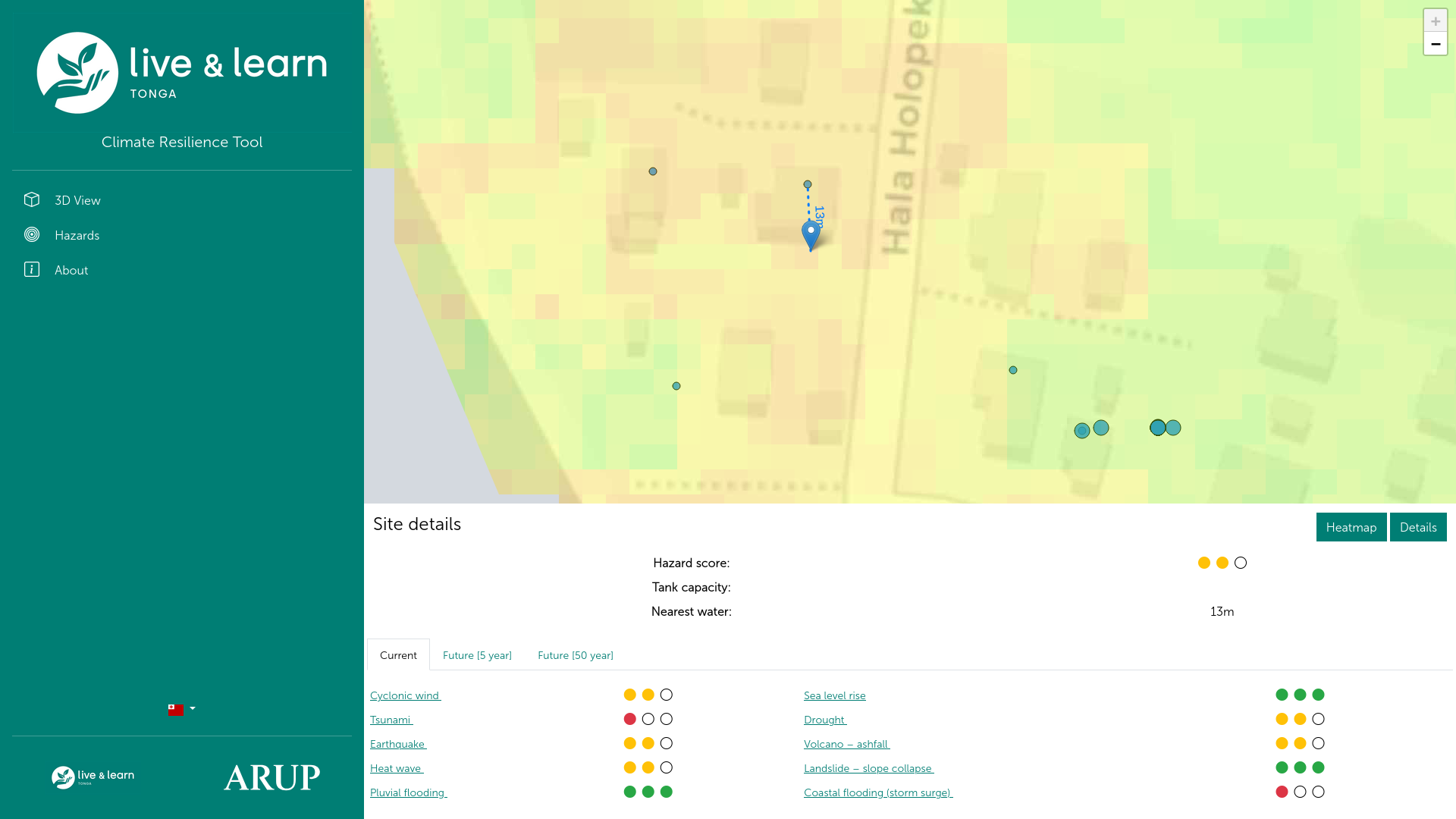Viewport: 1456px width, 819px height.
Task: Click the ARUP logo in sidebar footer
Action: (271, 777)
